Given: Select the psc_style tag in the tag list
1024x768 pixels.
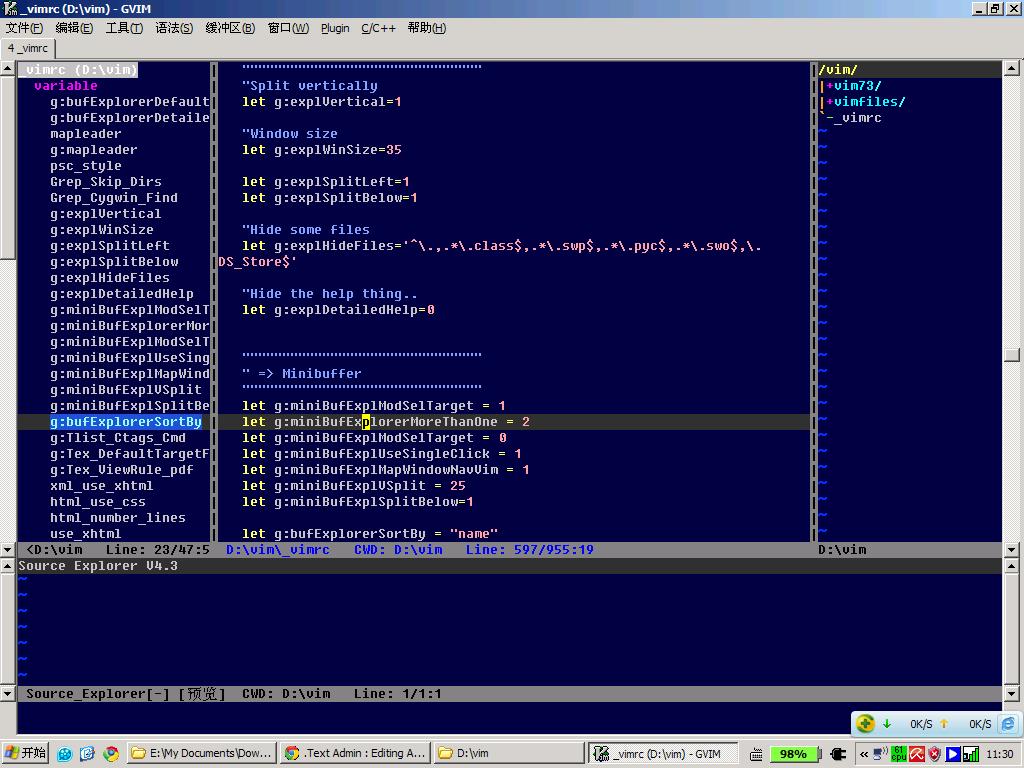Looking at the screenshot, I should pyautogui.click(x=86, y=166).
